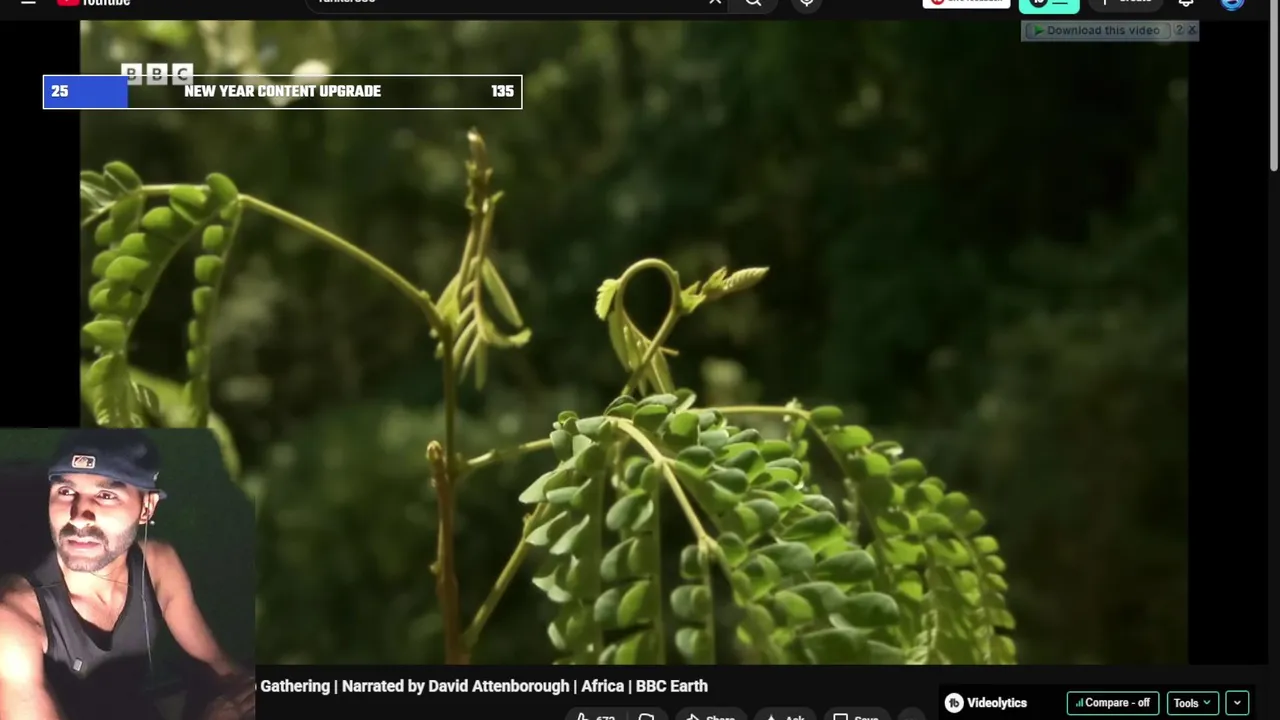Image resolution: width=1280 pixels, height=720 pixels.
Task: Open the YouTube guide hamburger menu
Action: point(28,3)
